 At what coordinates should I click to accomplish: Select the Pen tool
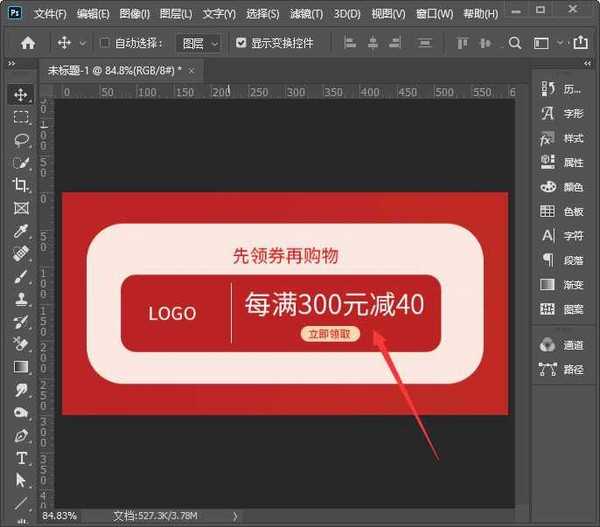pyautogui.click(x=21, y=436)
